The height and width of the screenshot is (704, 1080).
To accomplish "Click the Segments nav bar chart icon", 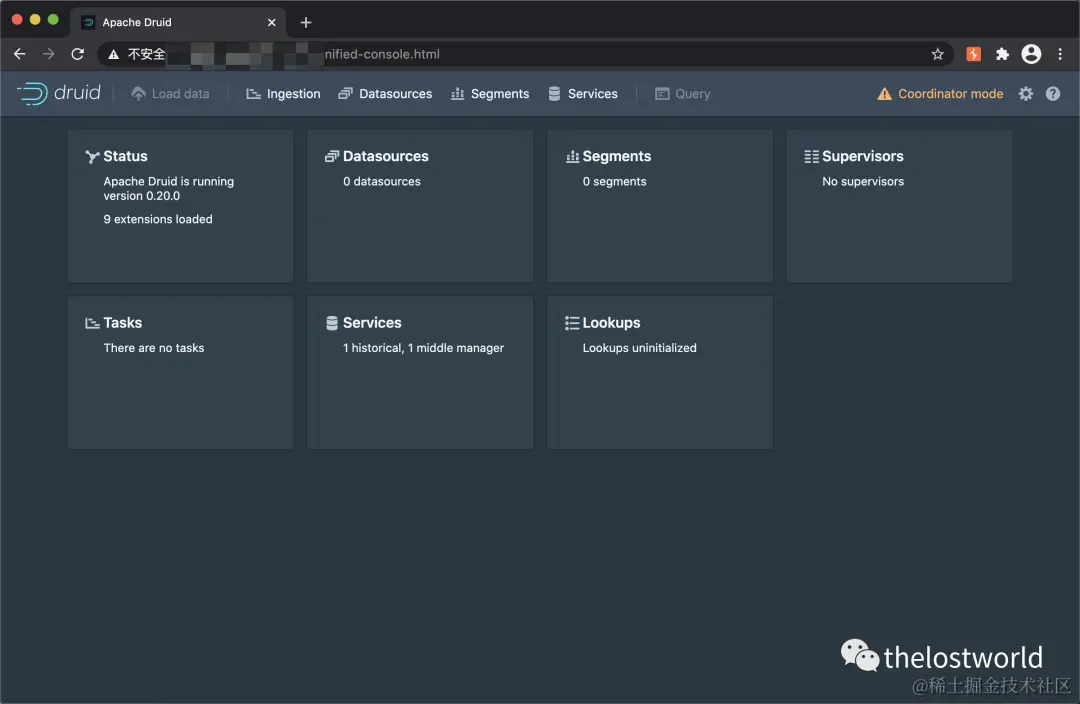I will (x=457, y=94).
